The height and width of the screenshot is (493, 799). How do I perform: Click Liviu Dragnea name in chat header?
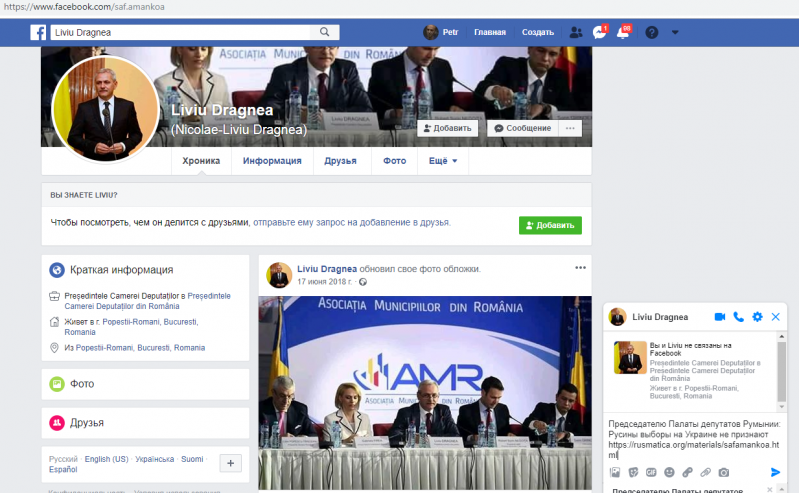[660, 317]
